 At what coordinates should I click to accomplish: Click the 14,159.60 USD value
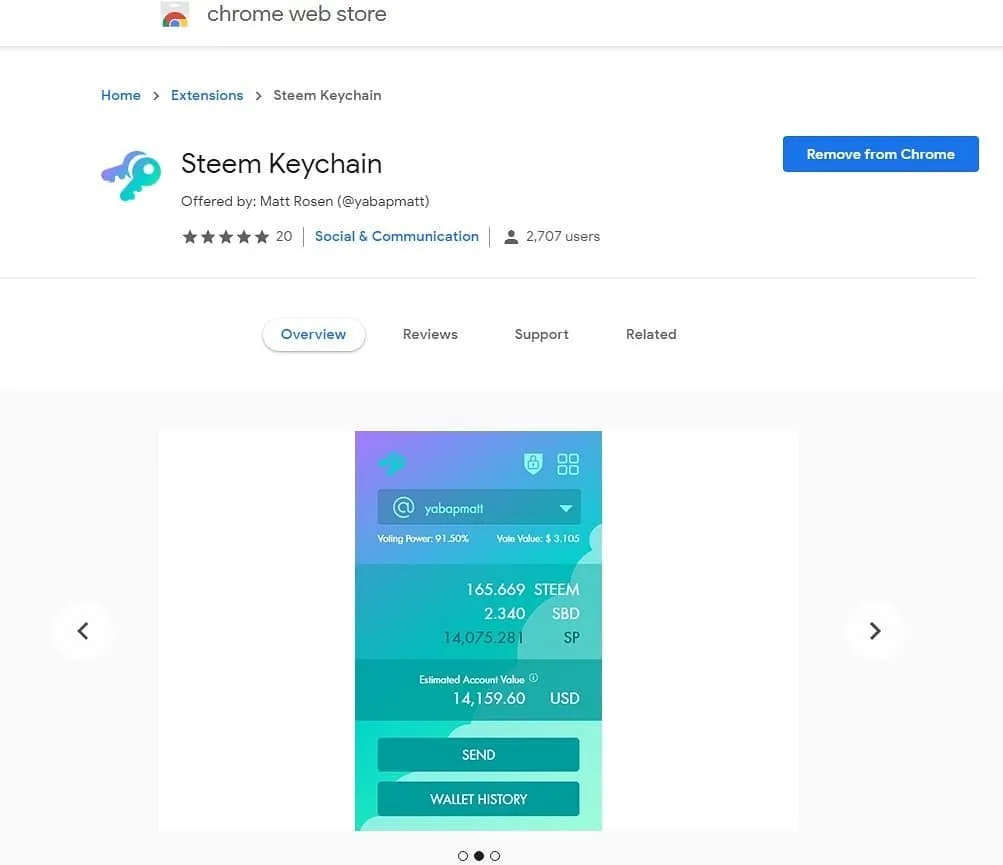[516, 698]
